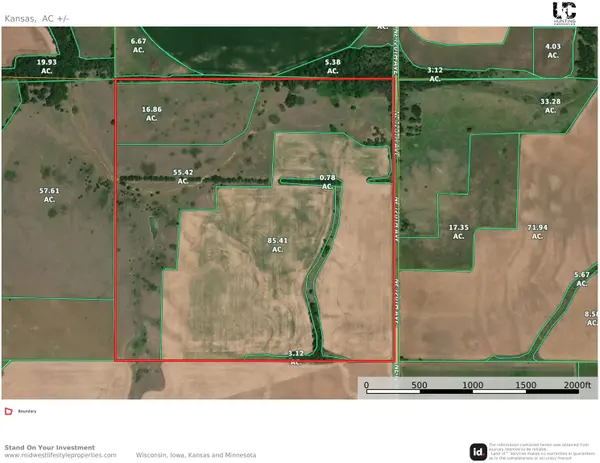Click the 1000 mark on scale bar

pyautogui.click(x=473, y=385)
